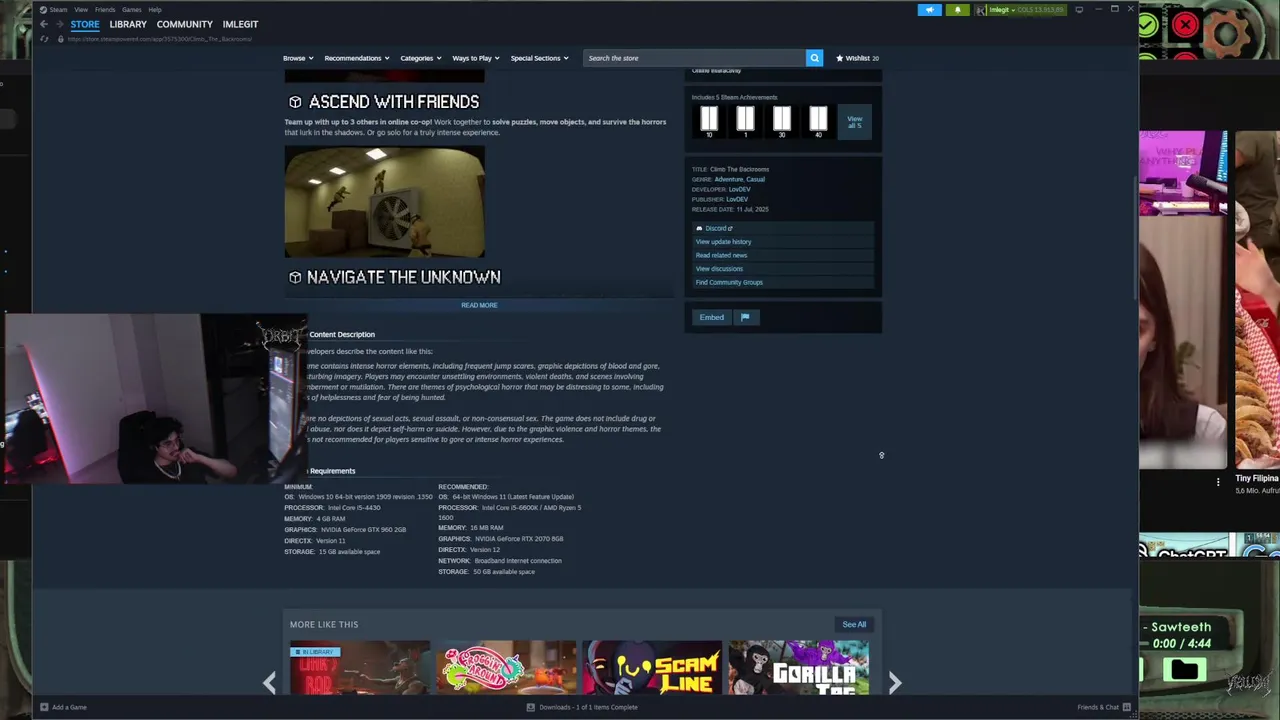Open the Friends & Chat icon
1280x720 pixels.
(x=1127, y=707)
